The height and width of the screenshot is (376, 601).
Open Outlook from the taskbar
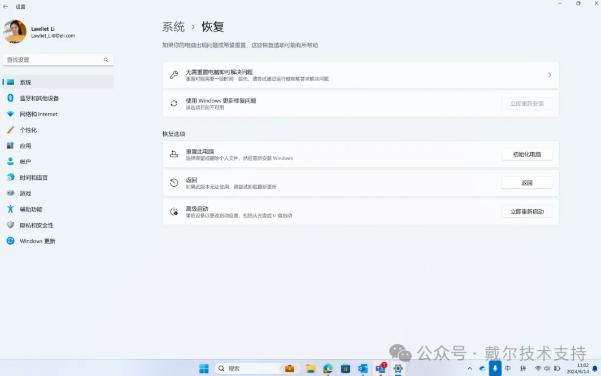pos(363,368)
